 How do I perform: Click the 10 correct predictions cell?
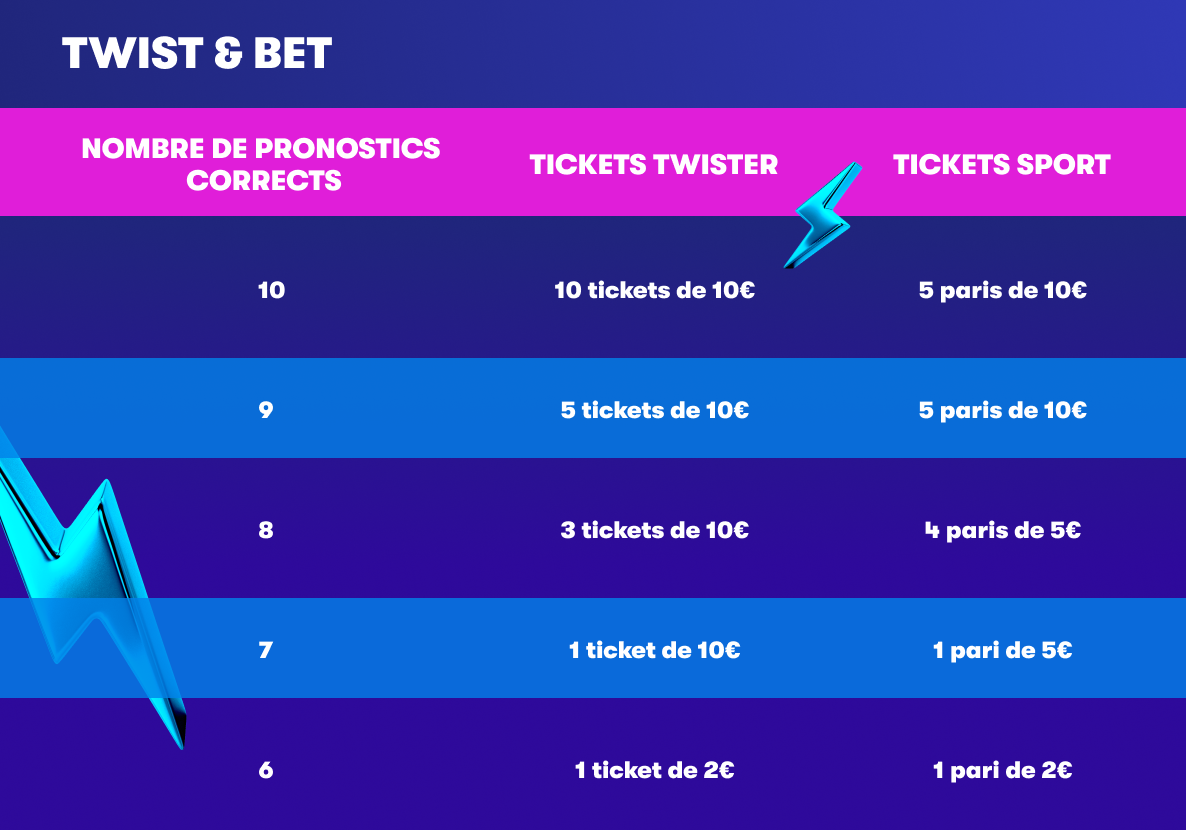[x=271, y=290]
